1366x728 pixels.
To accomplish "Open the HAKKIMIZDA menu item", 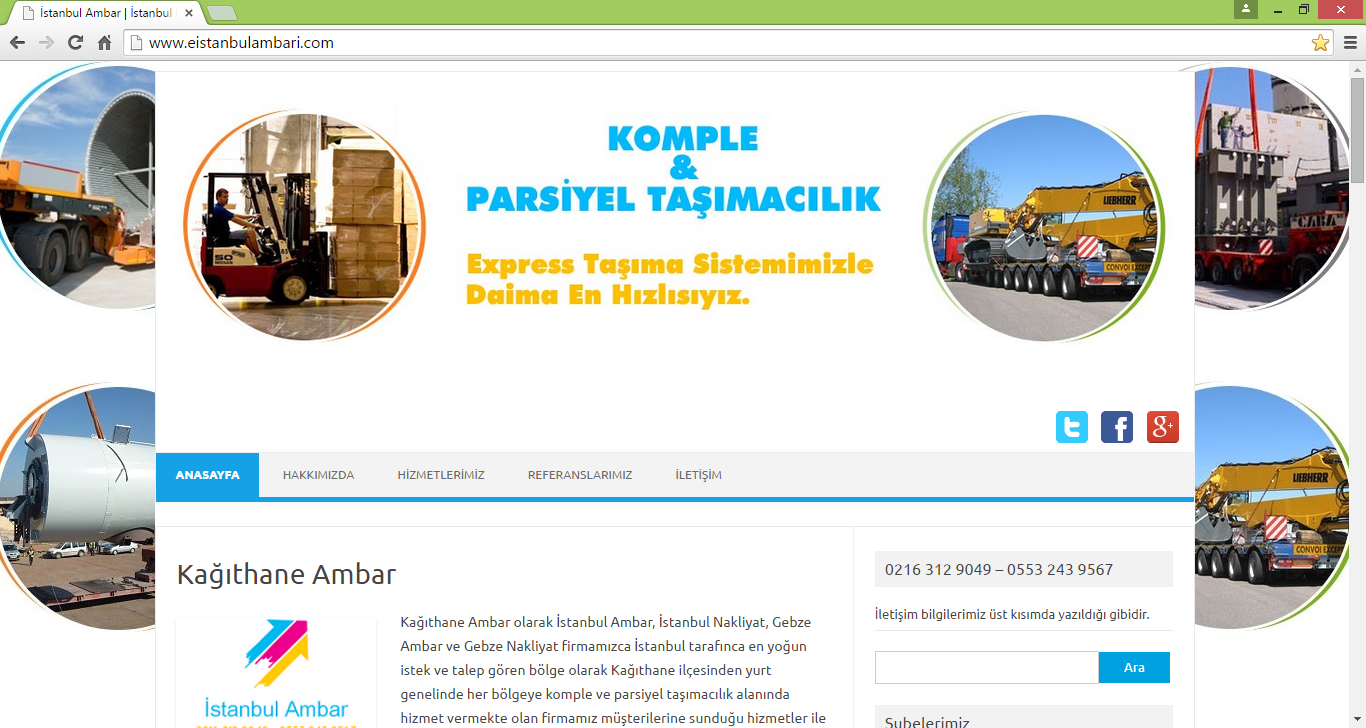I will pyautogui.click(x=318, y=475).
